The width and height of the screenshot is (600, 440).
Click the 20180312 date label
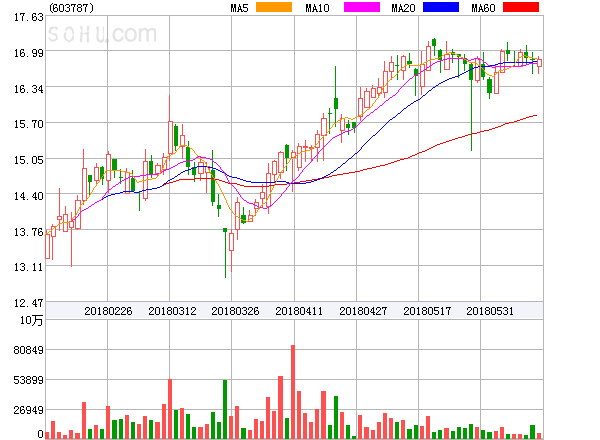coord(172,311)
